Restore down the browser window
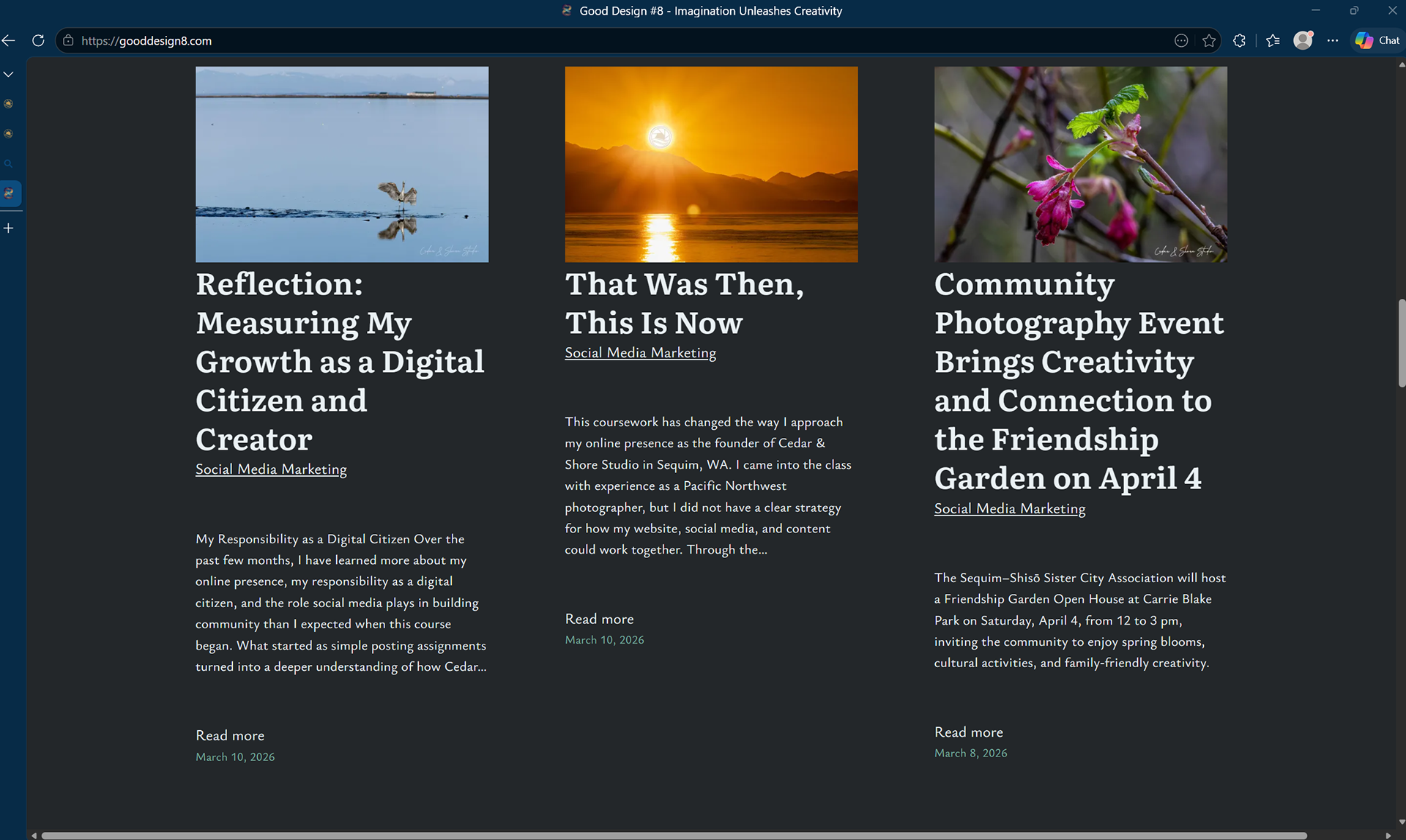 coord(1354,10)
